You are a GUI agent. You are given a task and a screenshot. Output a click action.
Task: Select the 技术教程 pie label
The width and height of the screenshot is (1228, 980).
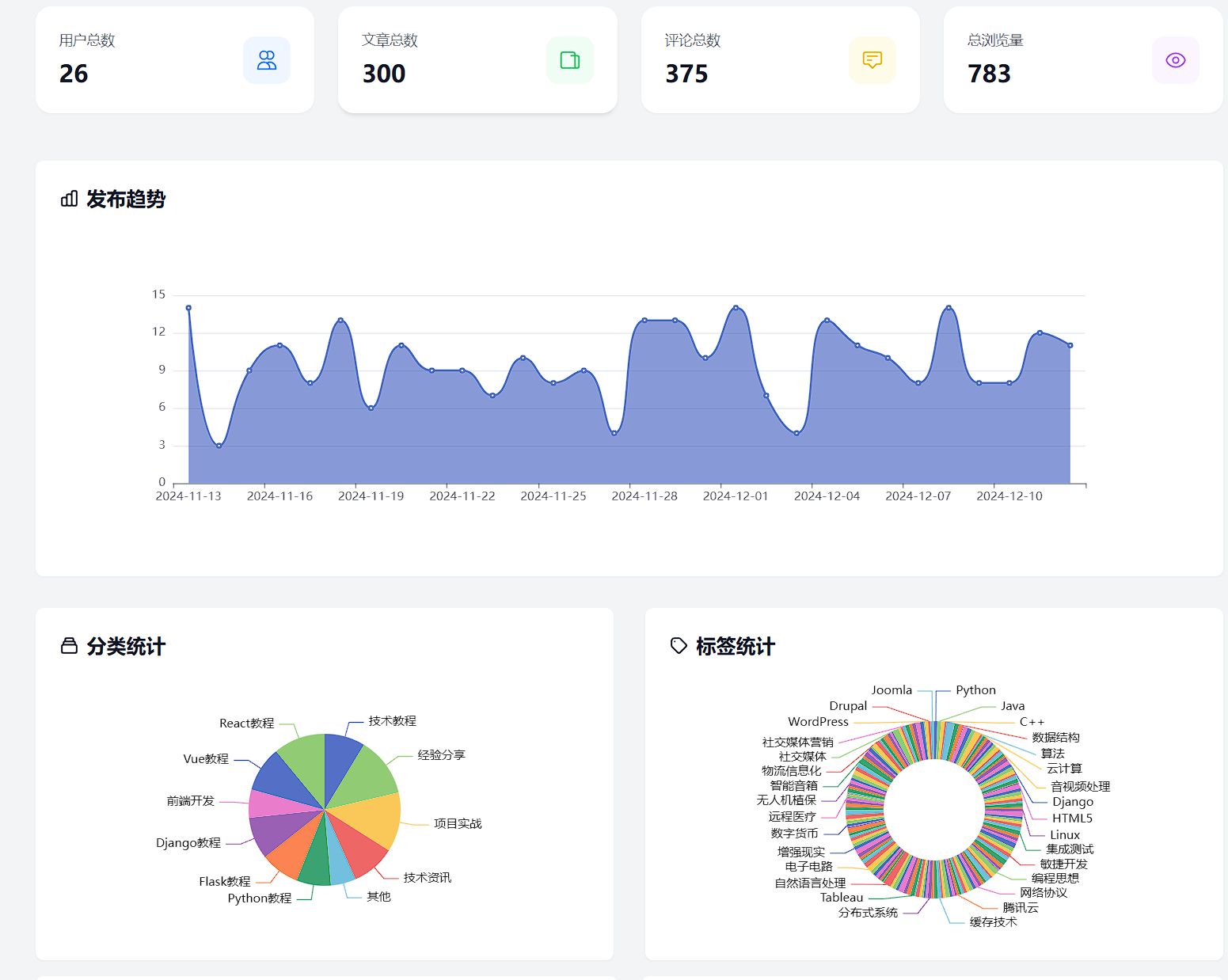pos(392,721)
